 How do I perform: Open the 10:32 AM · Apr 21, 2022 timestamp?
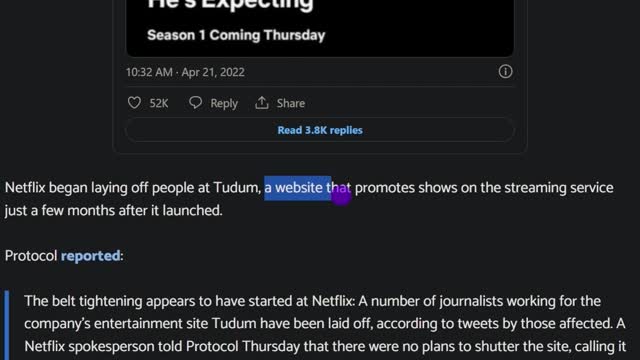tap(185, 72)
